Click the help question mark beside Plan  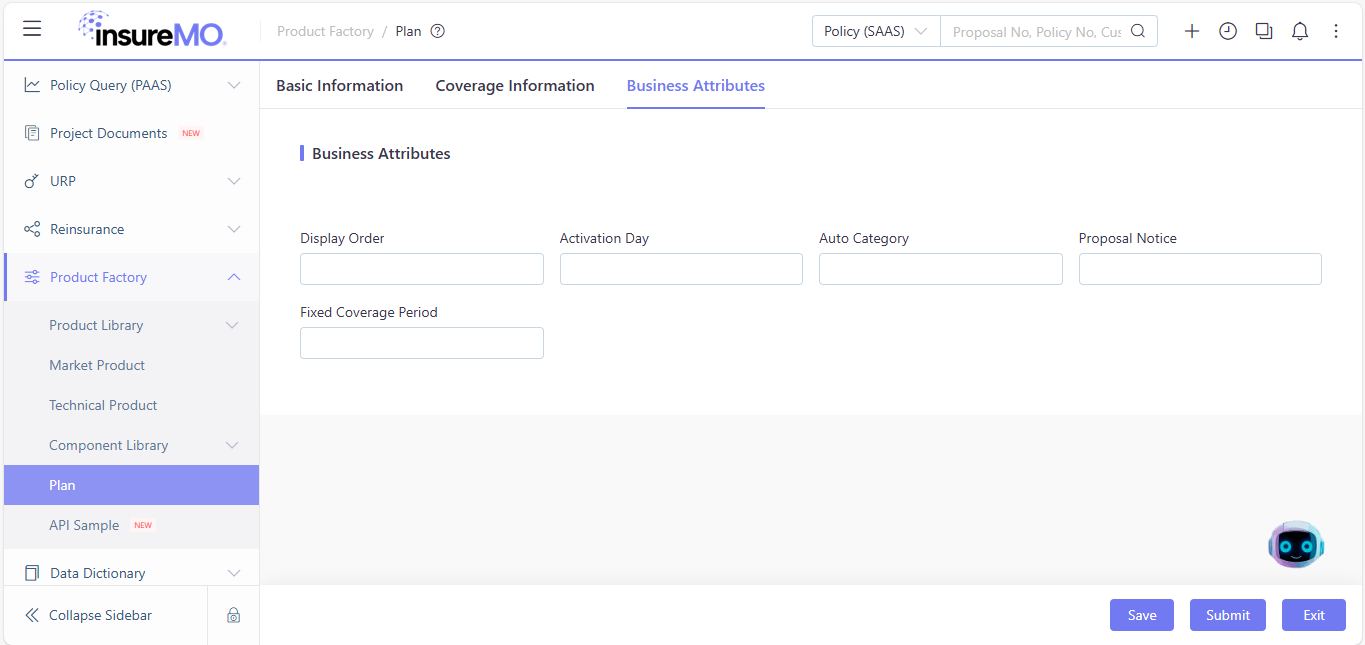(437, 31)
